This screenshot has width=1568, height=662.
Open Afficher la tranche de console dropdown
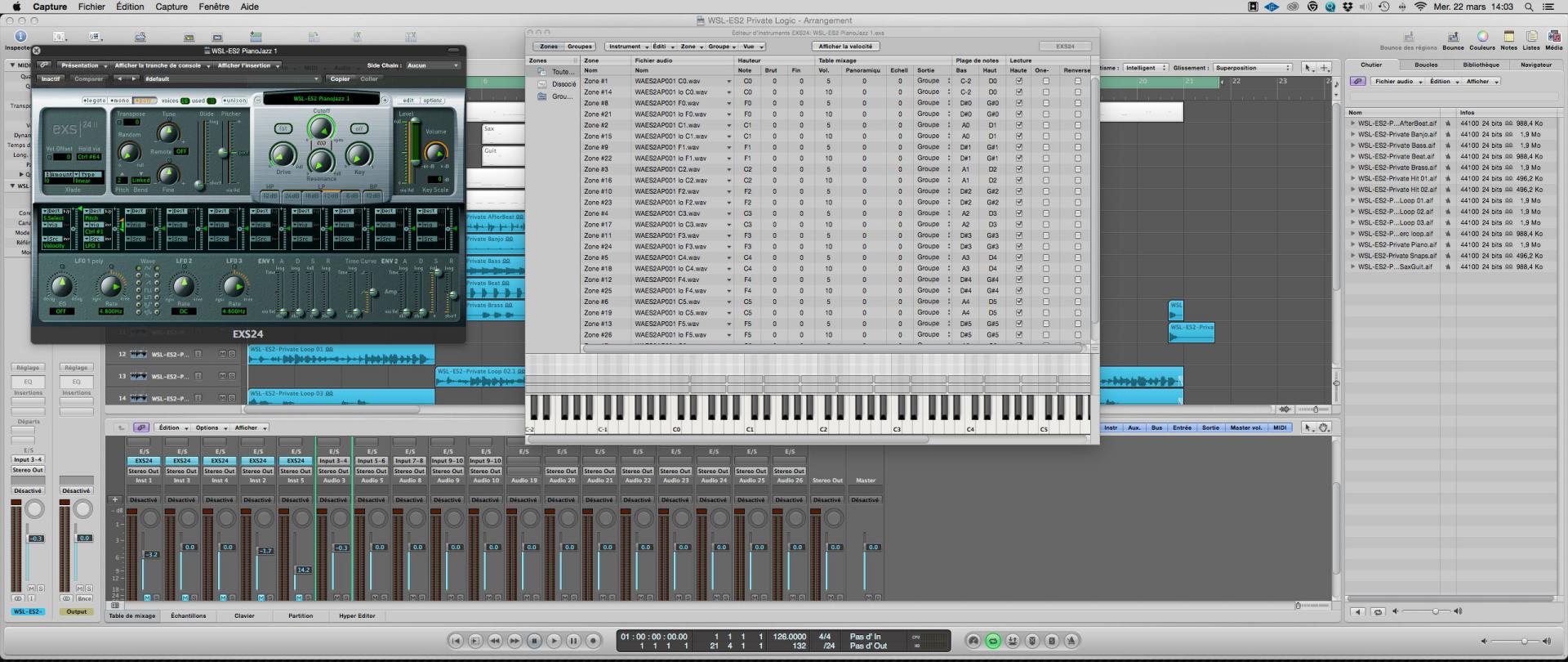[162, 65]
